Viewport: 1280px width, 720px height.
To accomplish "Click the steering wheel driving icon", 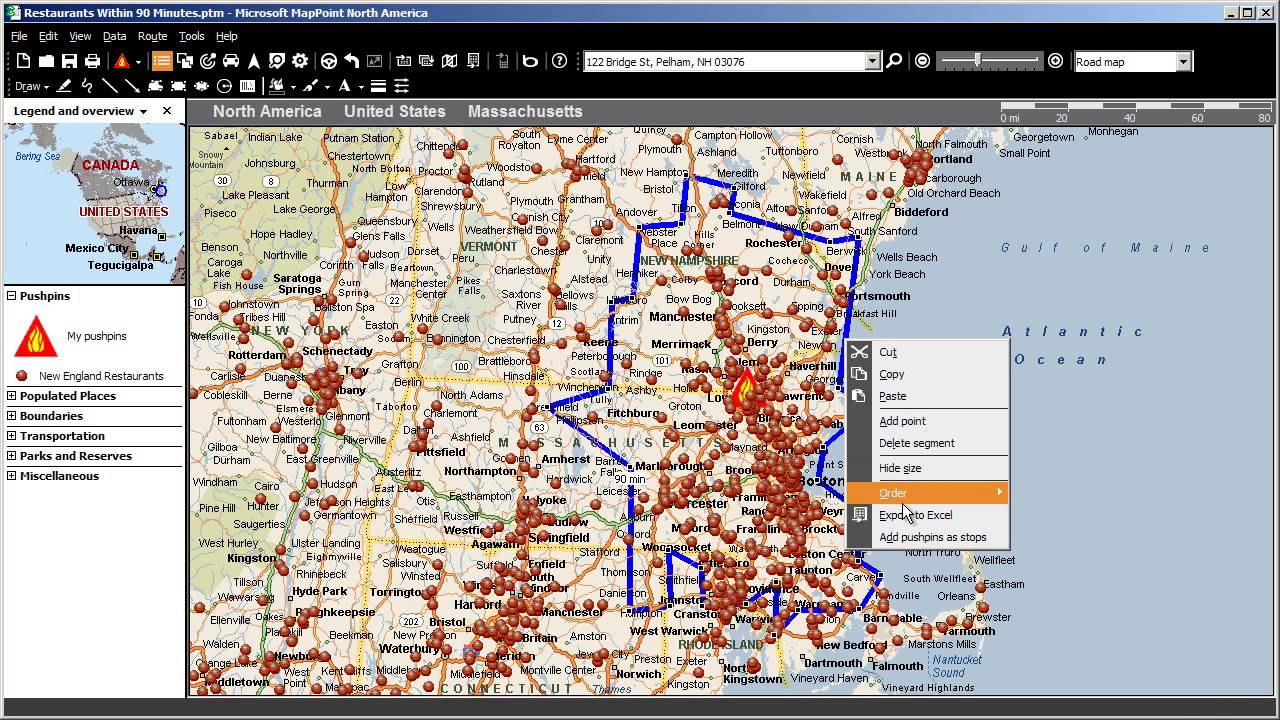I will coord(328,61).
